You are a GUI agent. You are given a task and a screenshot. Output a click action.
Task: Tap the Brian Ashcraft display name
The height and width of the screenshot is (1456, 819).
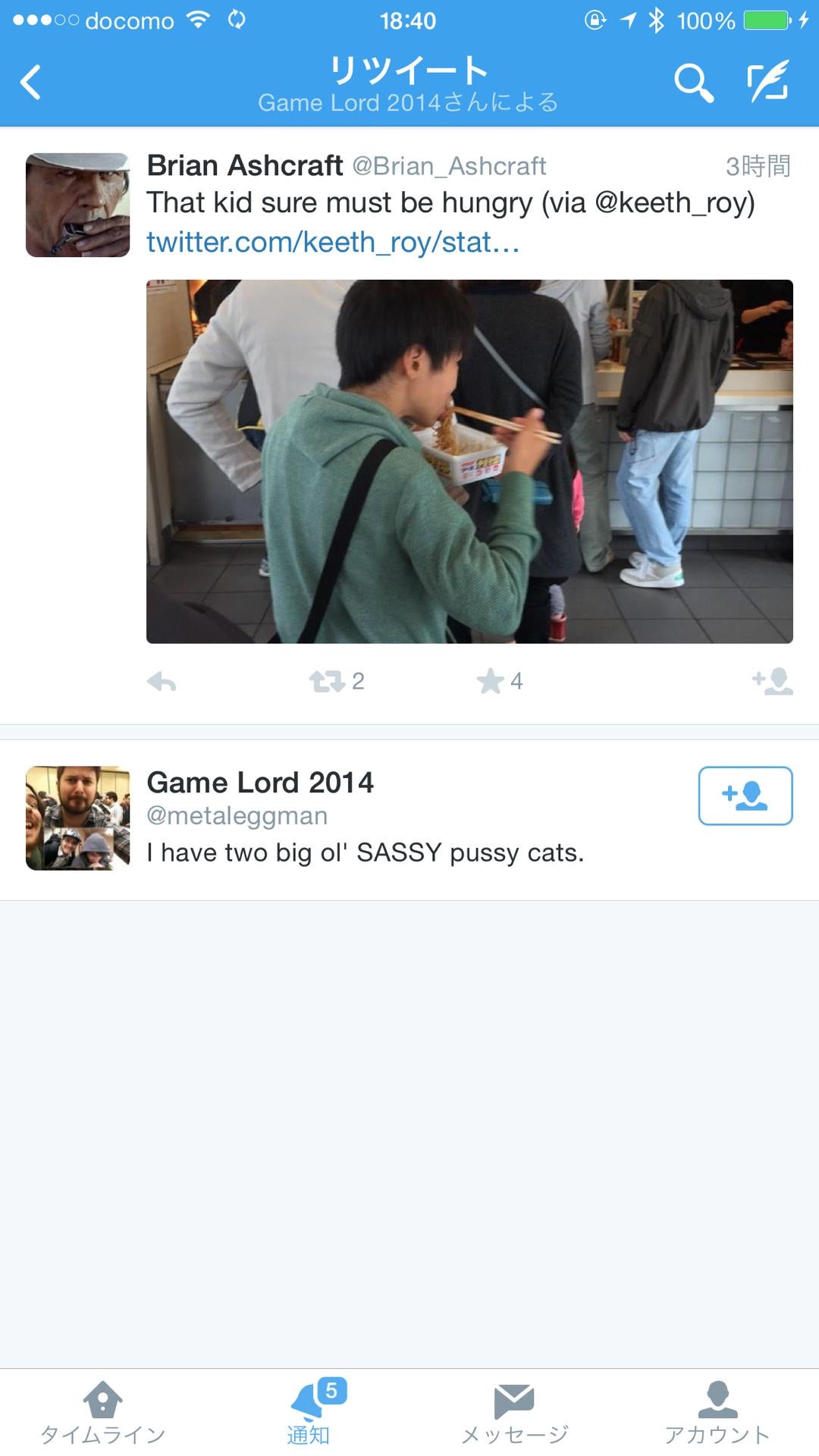click(x=244, y=165)
